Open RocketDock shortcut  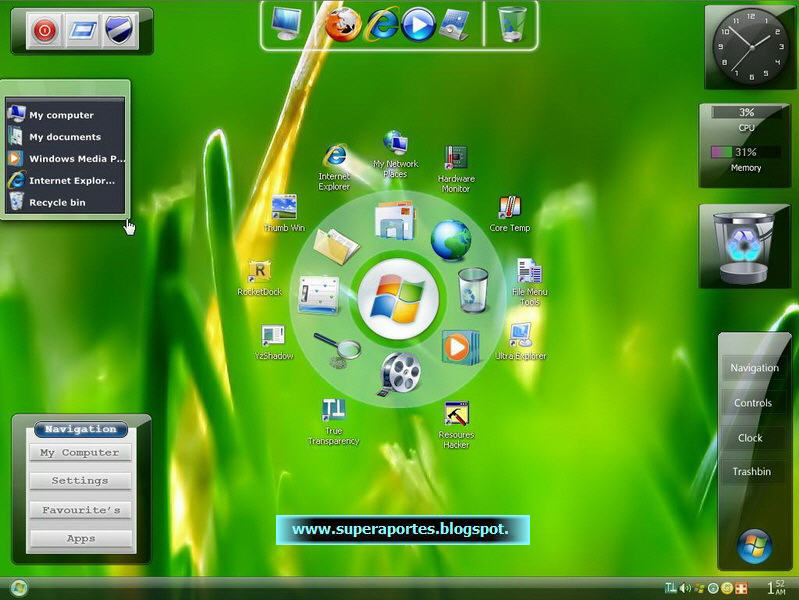tap(259, 278)
